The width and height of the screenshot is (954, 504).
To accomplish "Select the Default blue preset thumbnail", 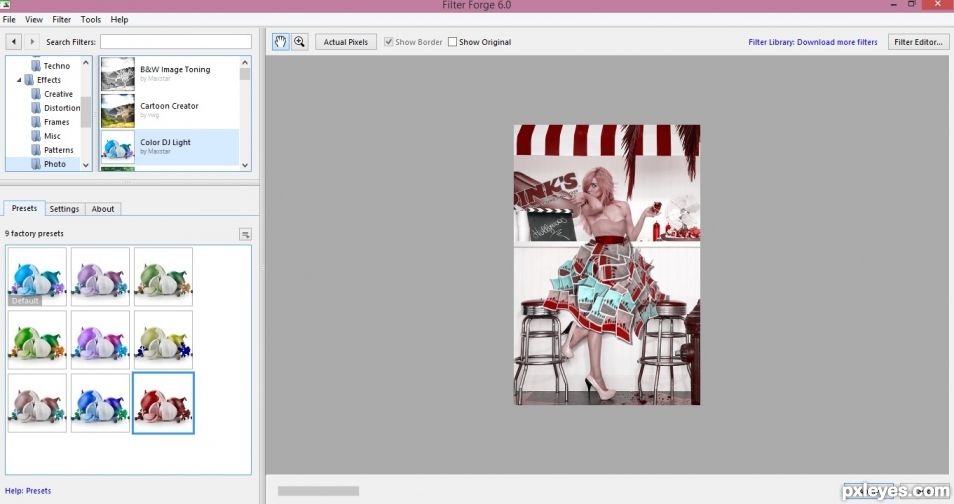I will (x=37, y=276).
